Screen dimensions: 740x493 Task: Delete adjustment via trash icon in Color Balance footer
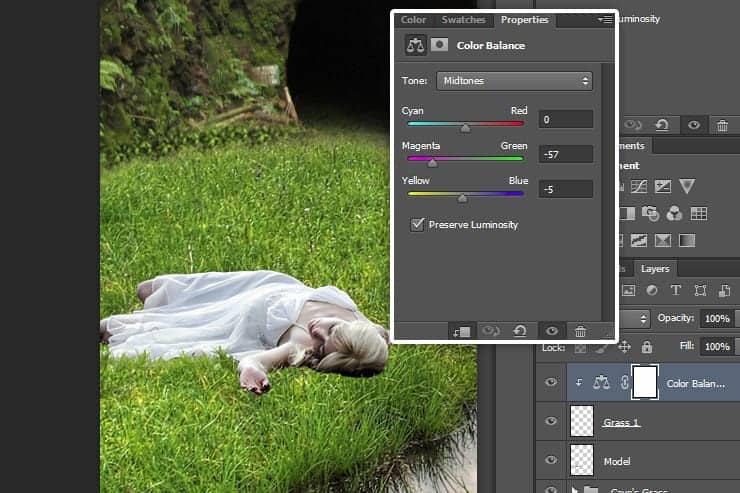[x=580, y=331]
